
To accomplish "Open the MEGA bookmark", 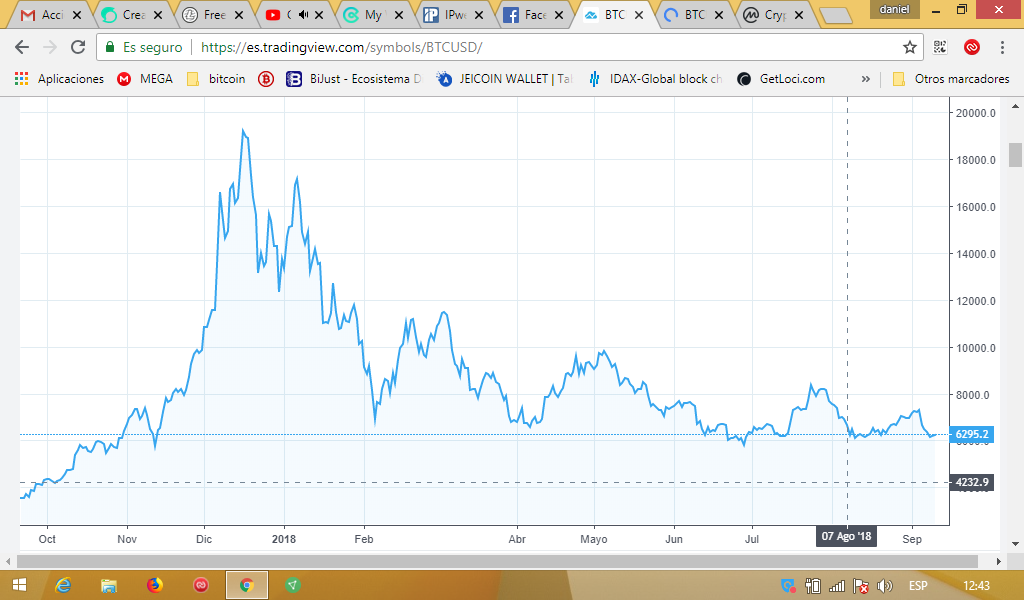I will [x=145, y=79].
